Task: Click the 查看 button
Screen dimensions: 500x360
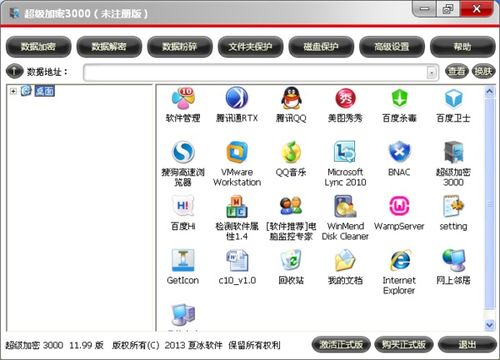Action: click(457, 71)
